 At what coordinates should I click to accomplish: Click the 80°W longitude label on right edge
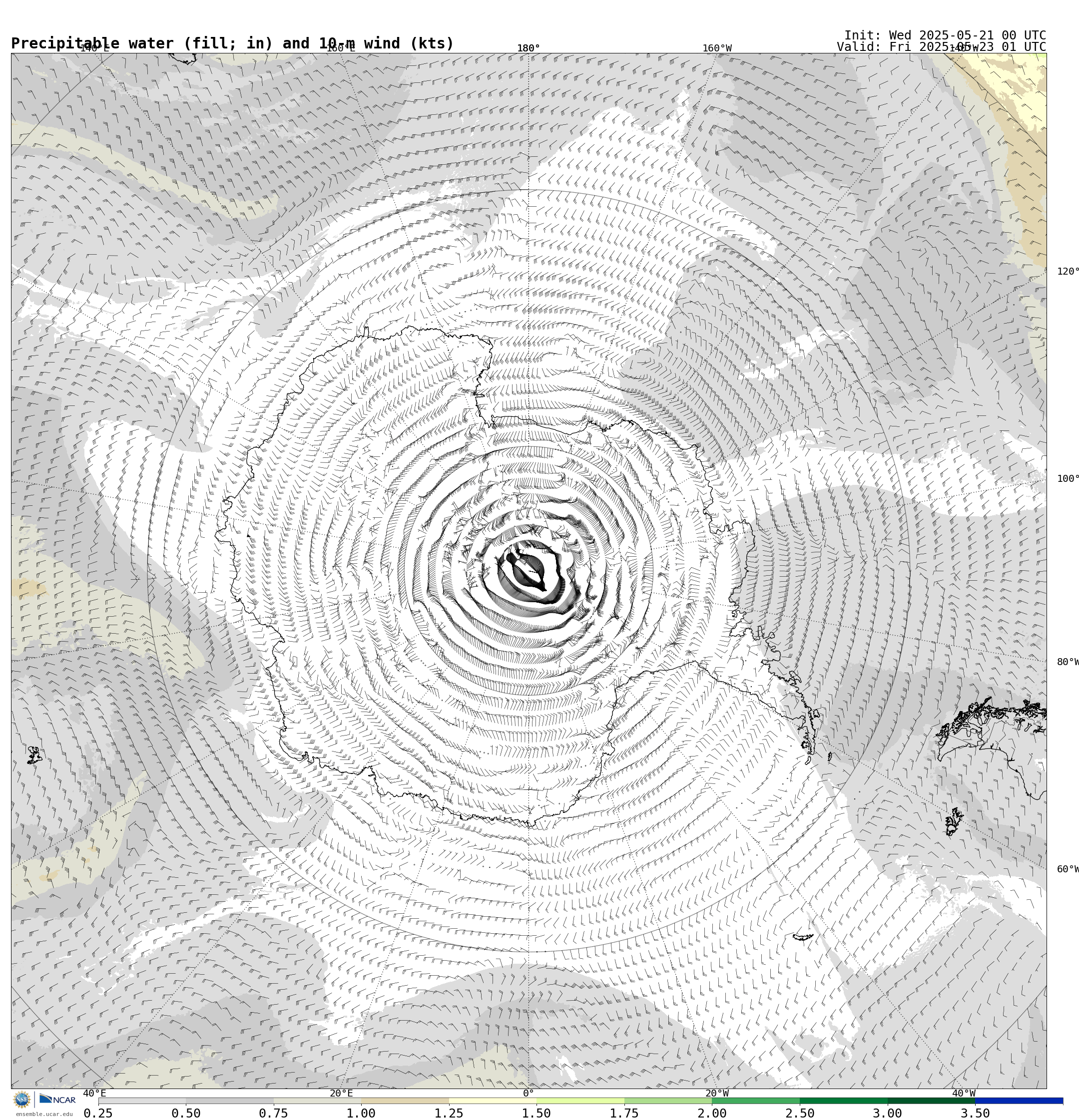pos(1068,662)
